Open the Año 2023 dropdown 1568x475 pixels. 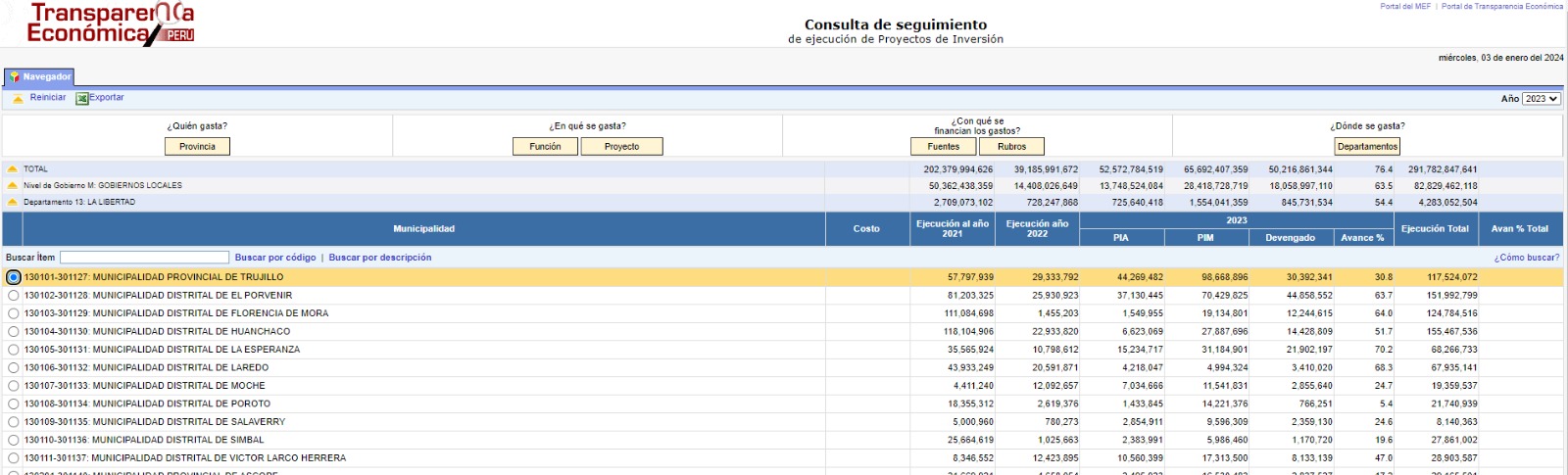click(x=1541, y=99)
